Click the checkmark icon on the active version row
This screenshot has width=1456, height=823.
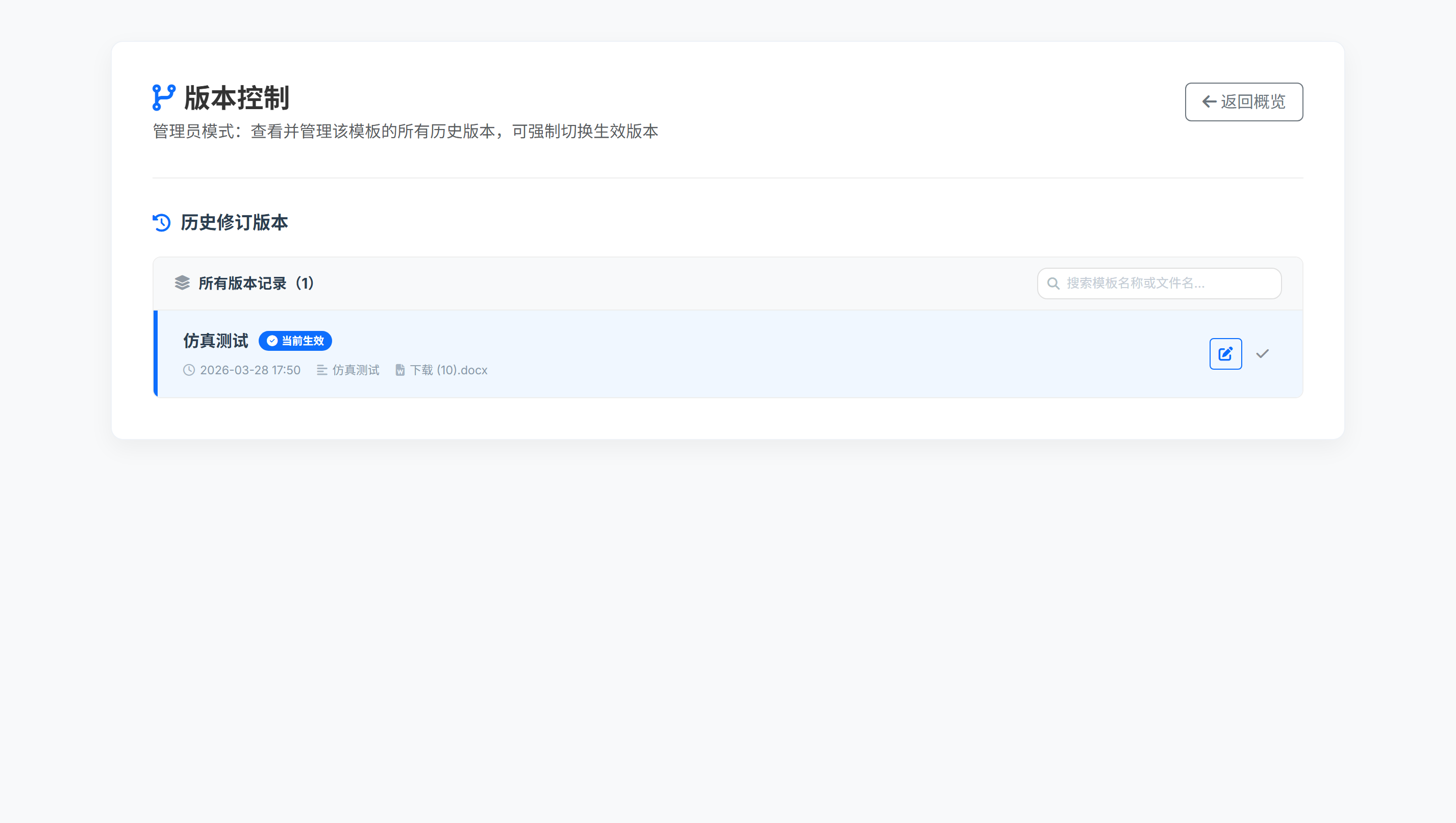(x=1263, y=353)
